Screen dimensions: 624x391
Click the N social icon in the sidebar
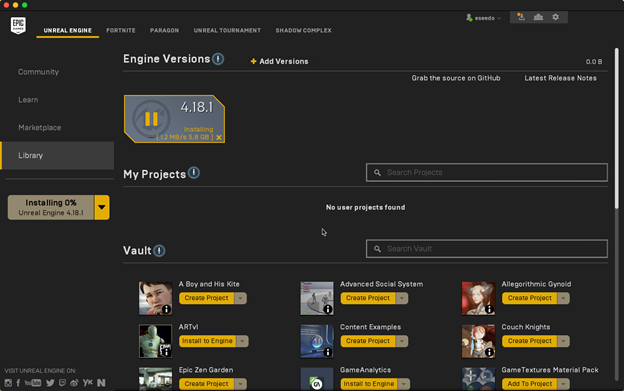[x=101, y=383]
